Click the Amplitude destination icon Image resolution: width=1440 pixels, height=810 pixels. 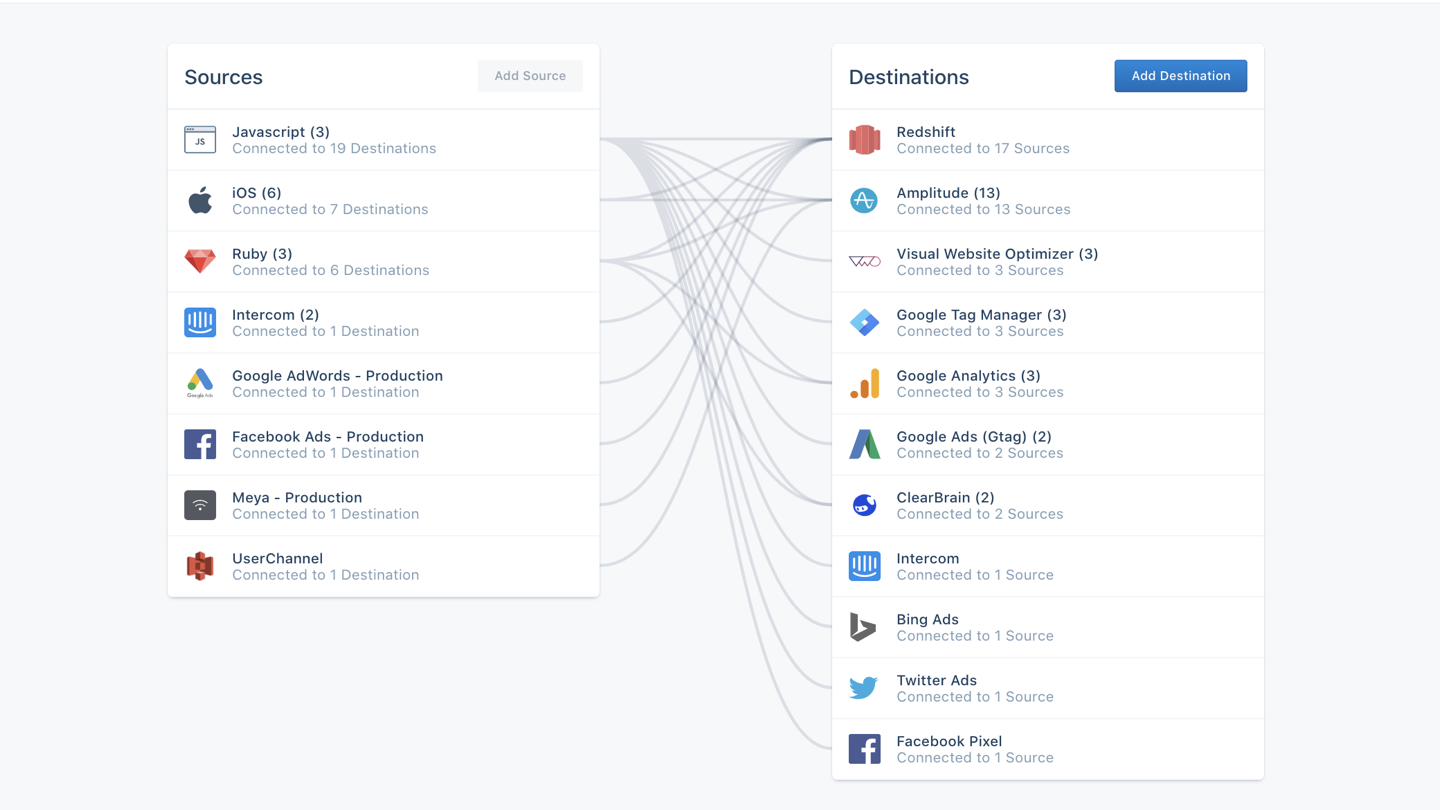[865, 200]
